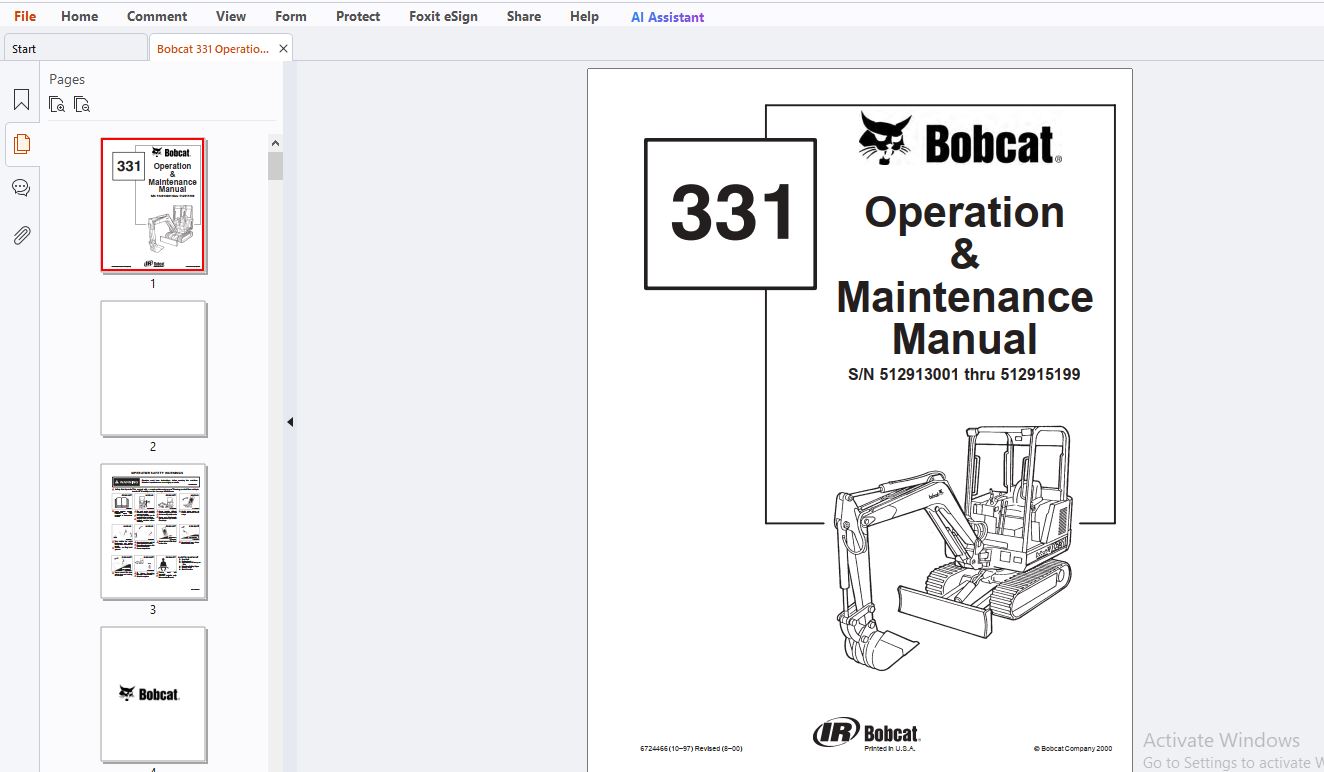The height and width of the screenshot is (772, 1324).
Task: Open the Comments panel icon
Action: point(21,188)
